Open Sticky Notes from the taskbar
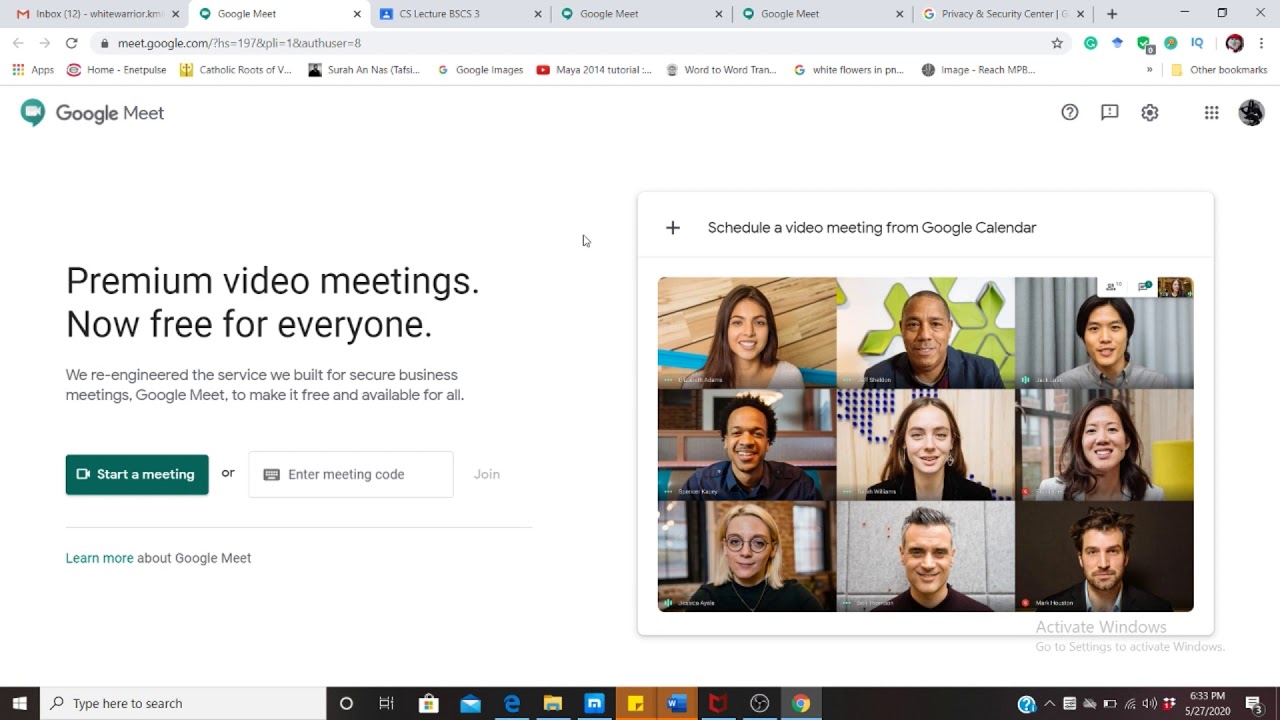Viewport: 1280px width, 720px height. coord(635,703)
